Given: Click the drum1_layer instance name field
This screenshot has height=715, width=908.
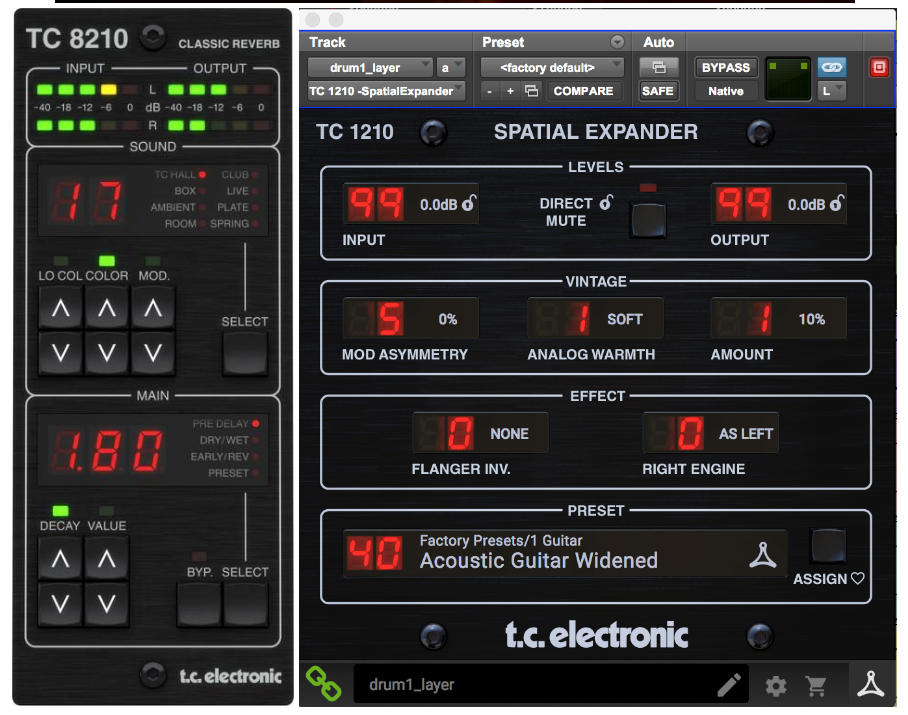Looking at the screenshot, I should click(550, 684).
